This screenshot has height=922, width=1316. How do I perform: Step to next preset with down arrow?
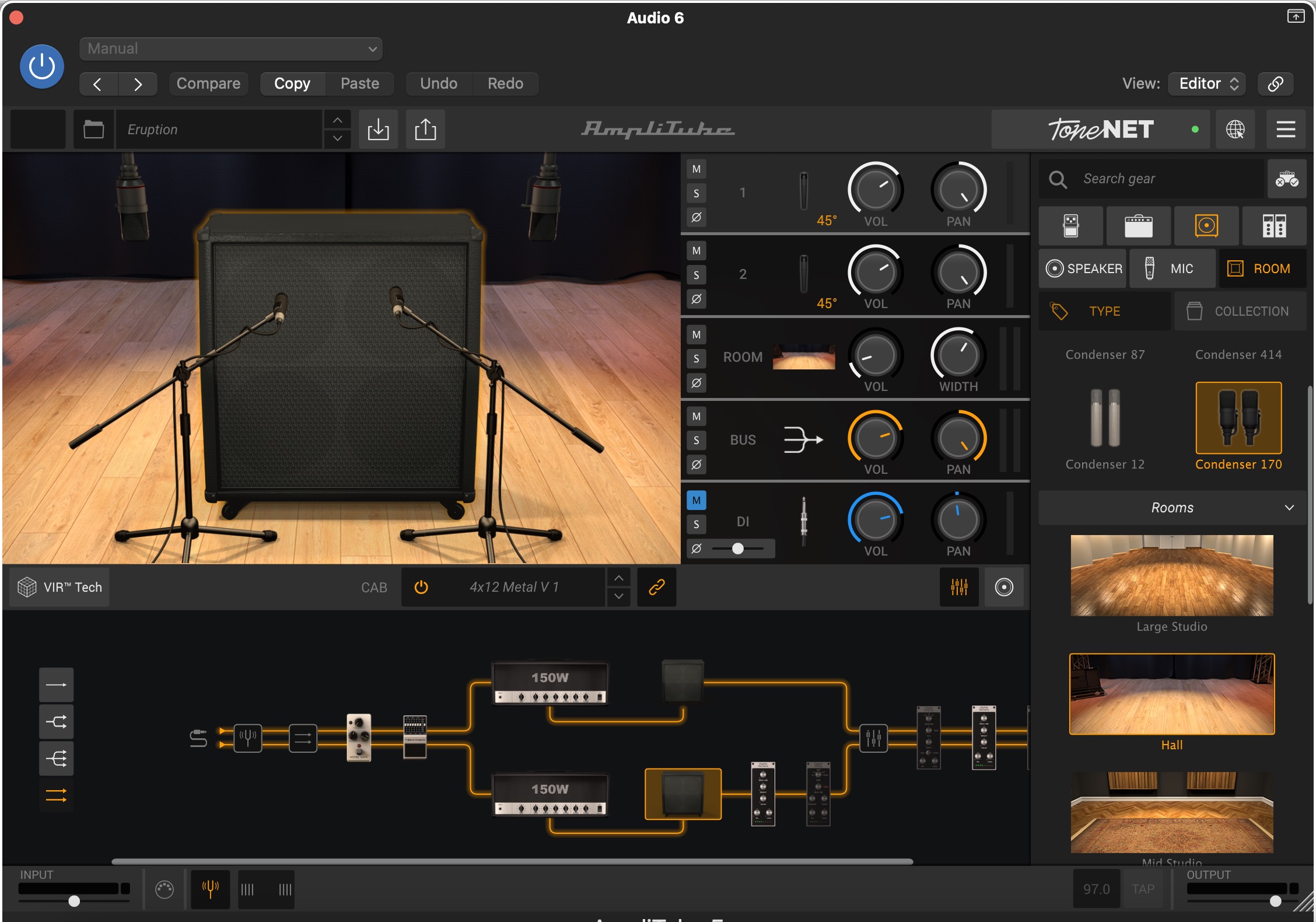(337, 139)
